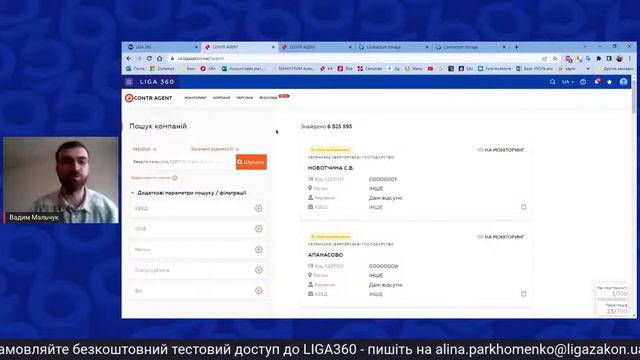
Task: Click the share icon in the address bar
Action: (x=544, y=59)
